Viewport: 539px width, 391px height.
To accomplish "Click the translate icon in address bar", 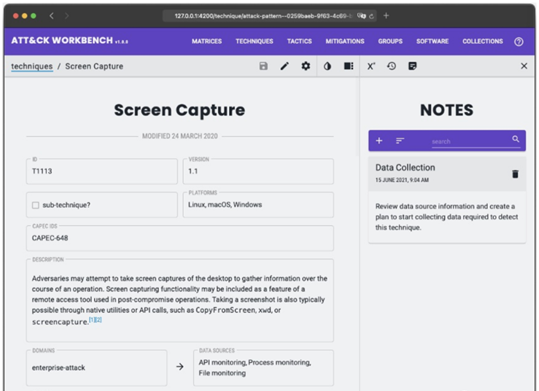I will (361, 16).
